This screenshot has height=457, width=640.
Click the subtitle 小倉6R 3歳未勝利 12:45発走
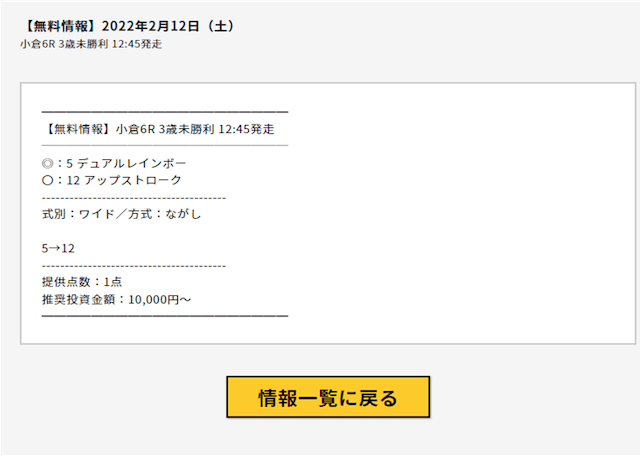(x=91, y=44)
